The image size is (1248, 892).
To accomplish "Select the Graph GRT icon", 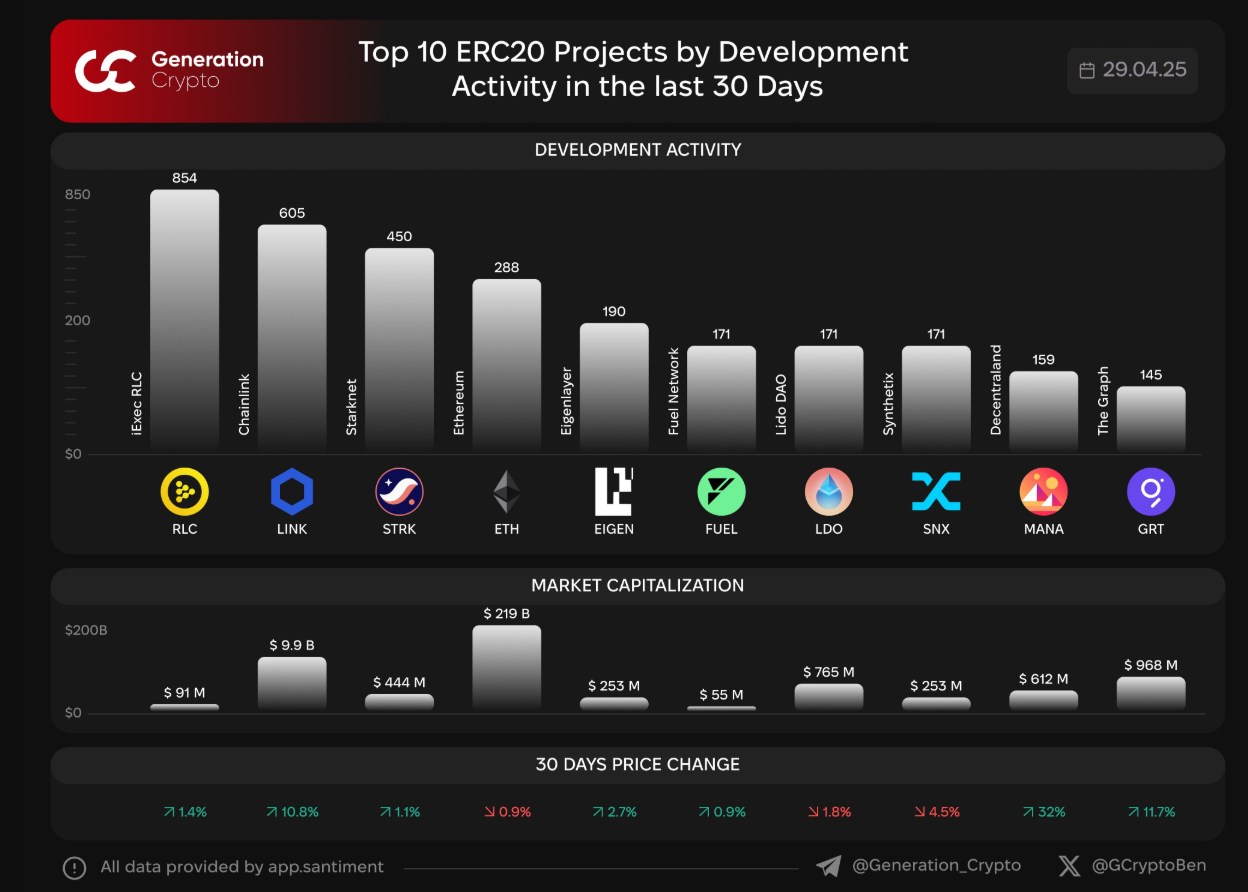I will [x=1151, y=493].
